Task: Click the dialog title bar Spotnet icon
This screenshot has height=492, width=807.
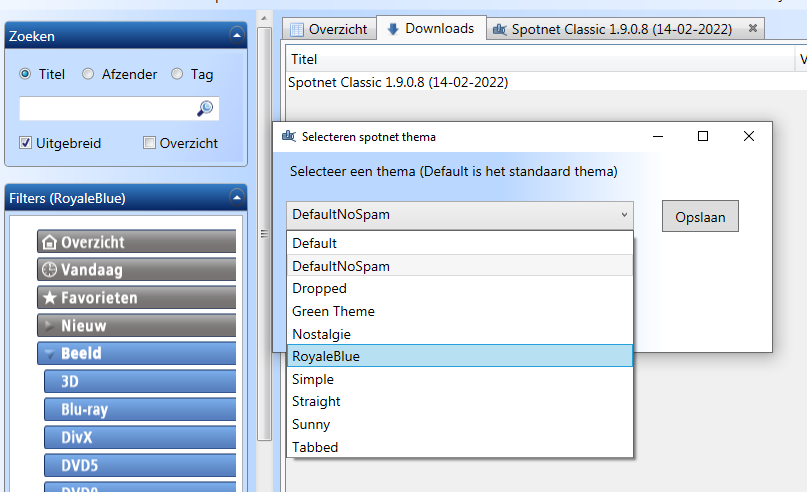Action: [x=289, y=136]
